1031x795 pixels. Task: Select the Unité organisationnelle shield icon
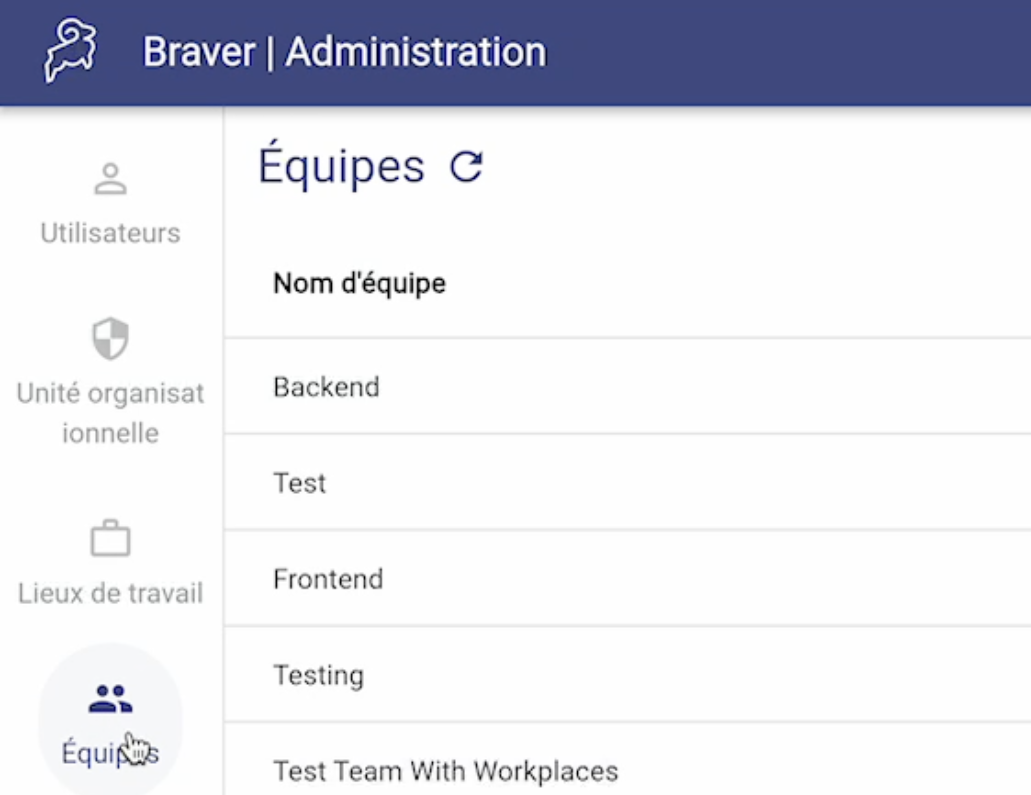[x=110, y=339]
